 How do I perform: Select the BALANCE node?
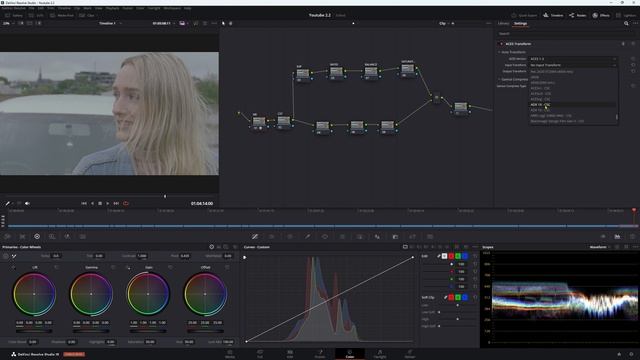pyautogui.click(x=371, y=73)
